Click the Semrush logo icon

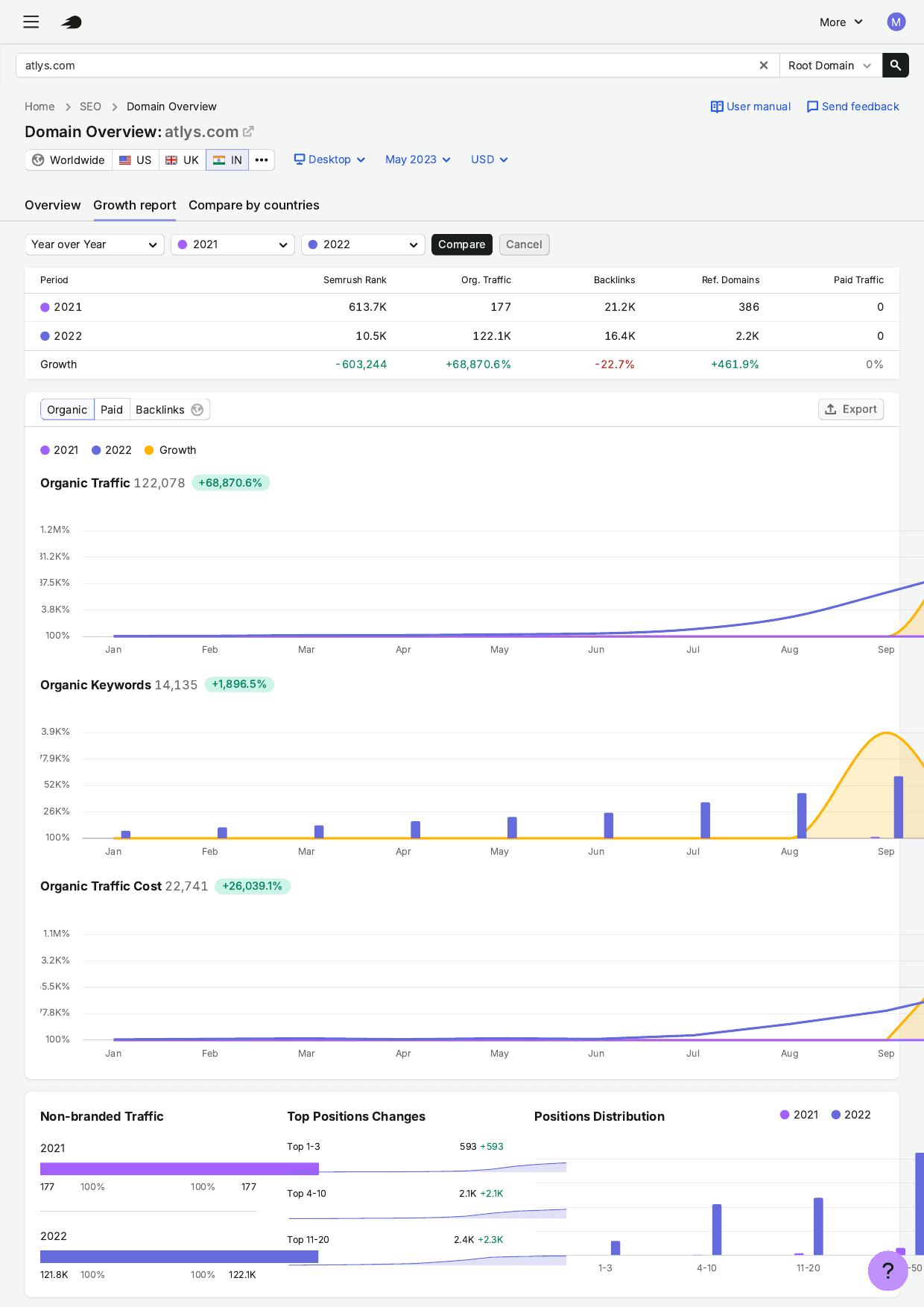pyautogui.click(x=72, y=22)
